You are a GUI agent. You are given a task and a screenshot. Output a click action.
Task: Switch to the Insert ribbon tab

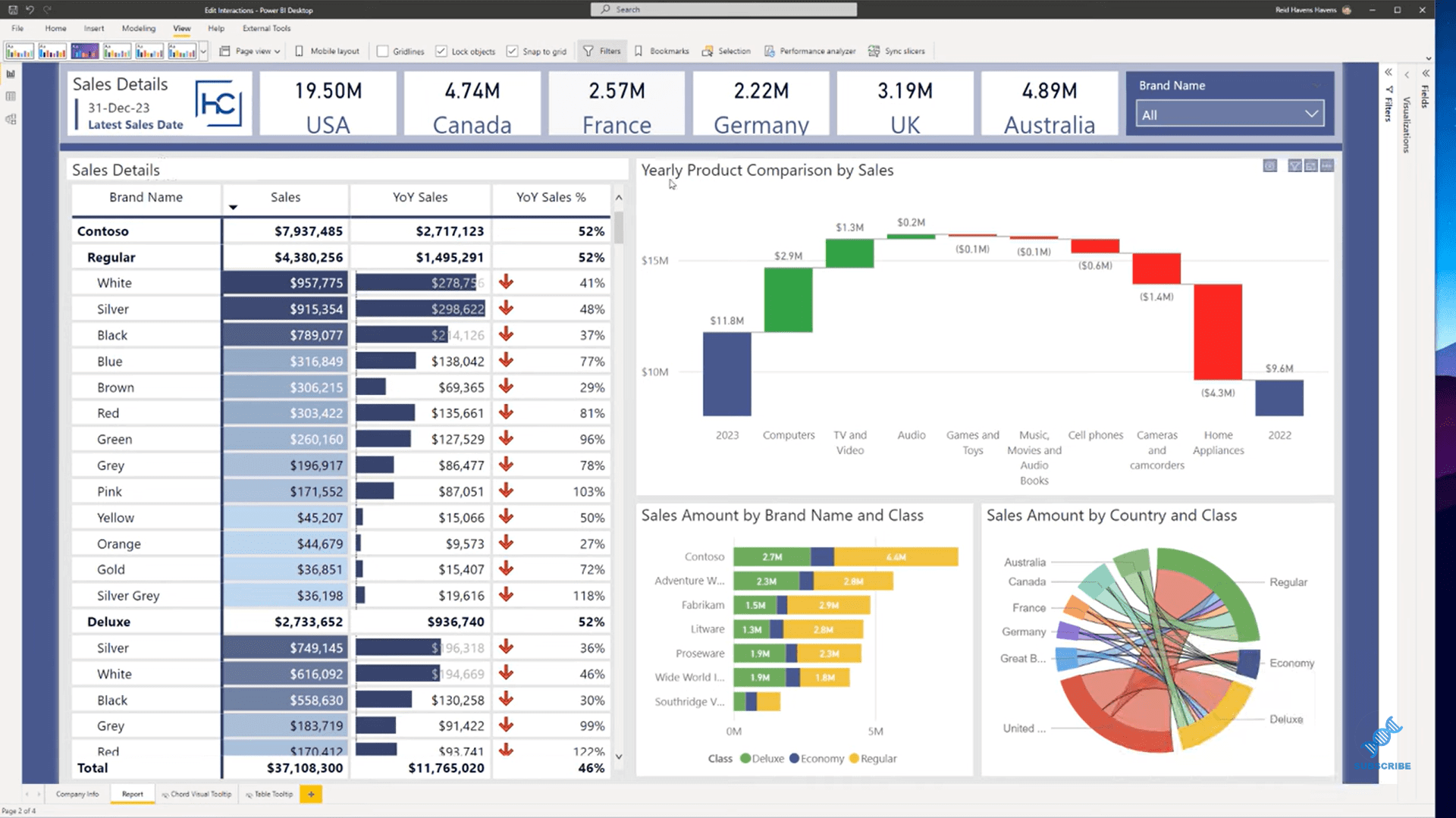(94, 28)
